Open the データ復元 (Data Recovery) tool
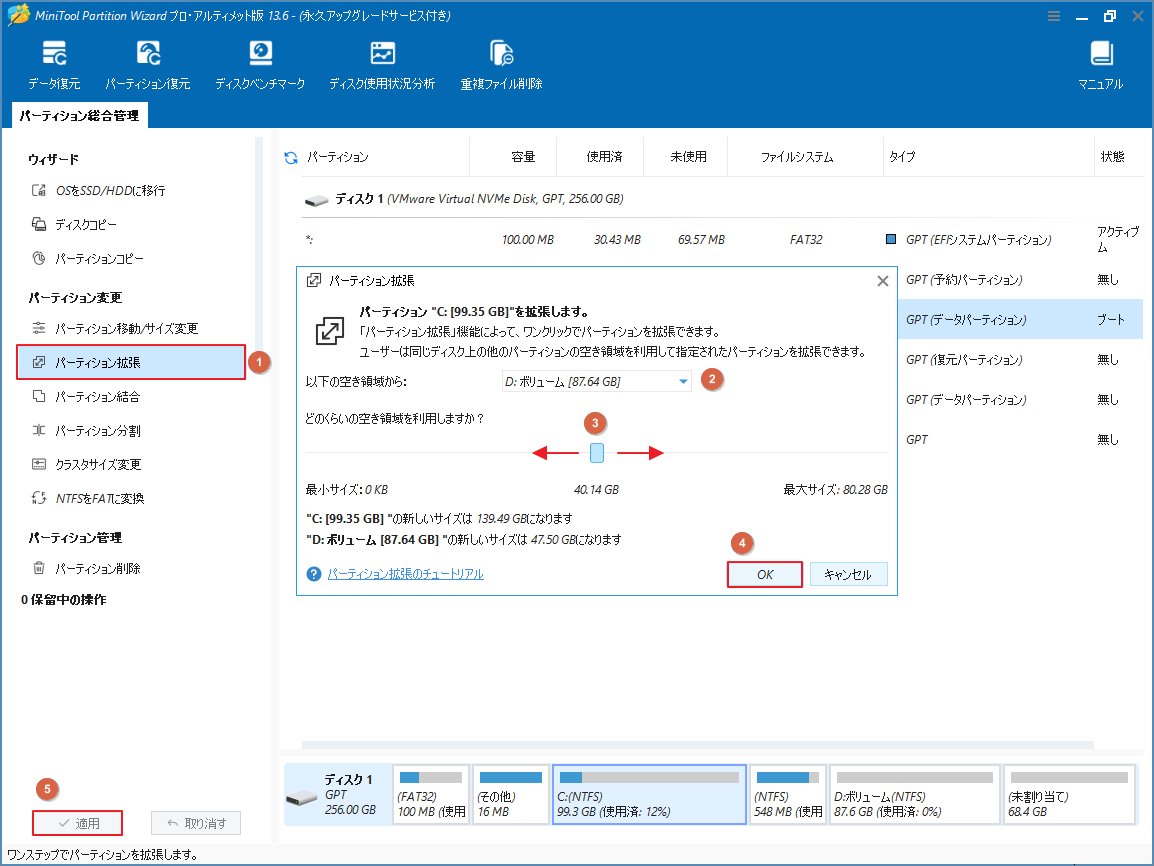The image size is (1154, 866). (54, 65)
